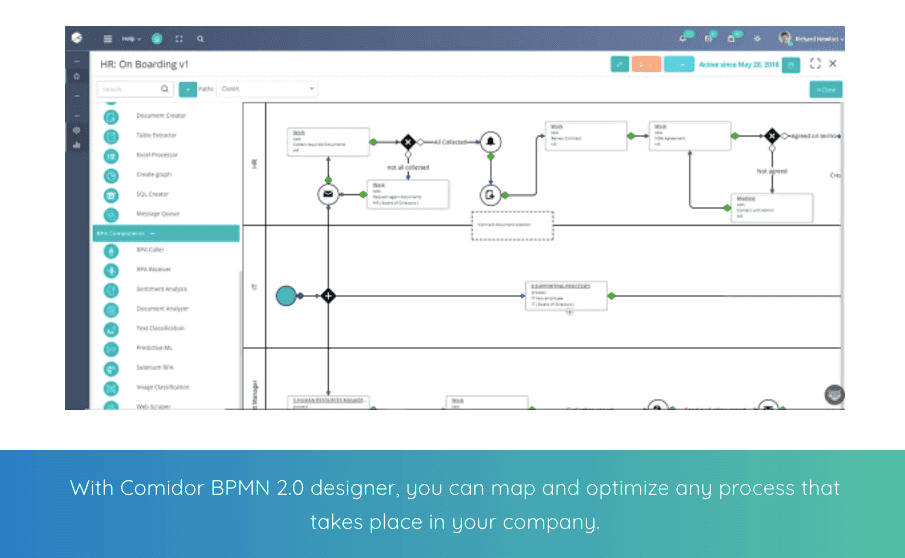
Task: Select the Image Classification component icon
Action: (x=111, y=388)
